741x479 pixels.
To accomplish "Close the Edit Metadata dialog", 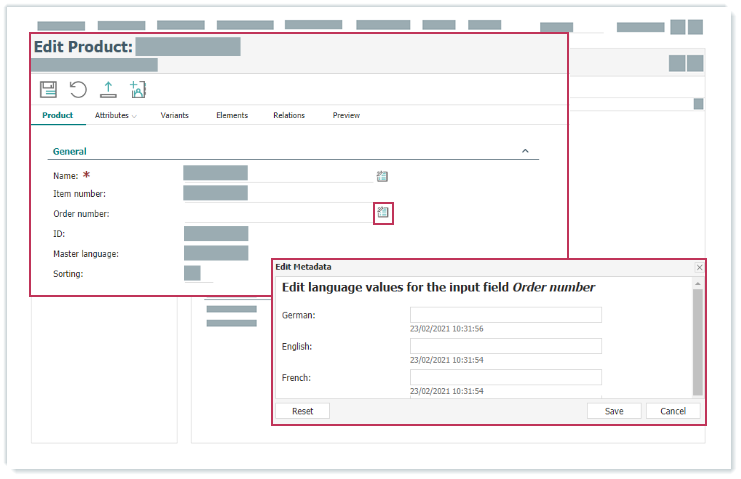I will 699,268.
